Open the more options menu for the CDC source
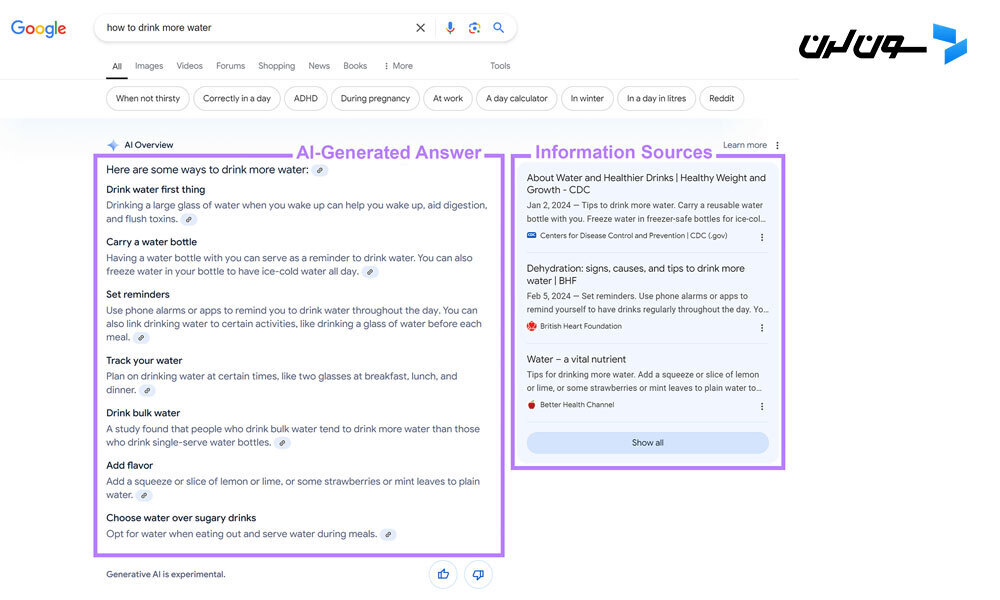 tap(762, 237)
